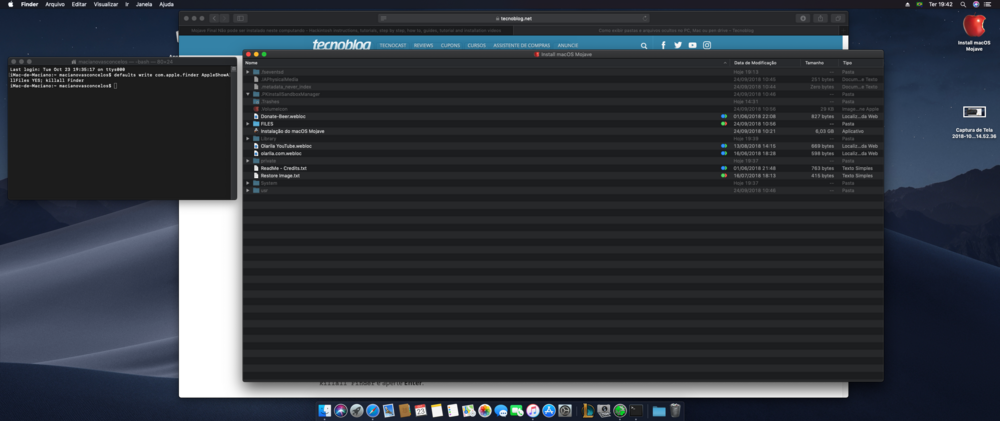Open Safari from the Dock
Viewport: 1000px width, 421px height.
coord(372,410)
